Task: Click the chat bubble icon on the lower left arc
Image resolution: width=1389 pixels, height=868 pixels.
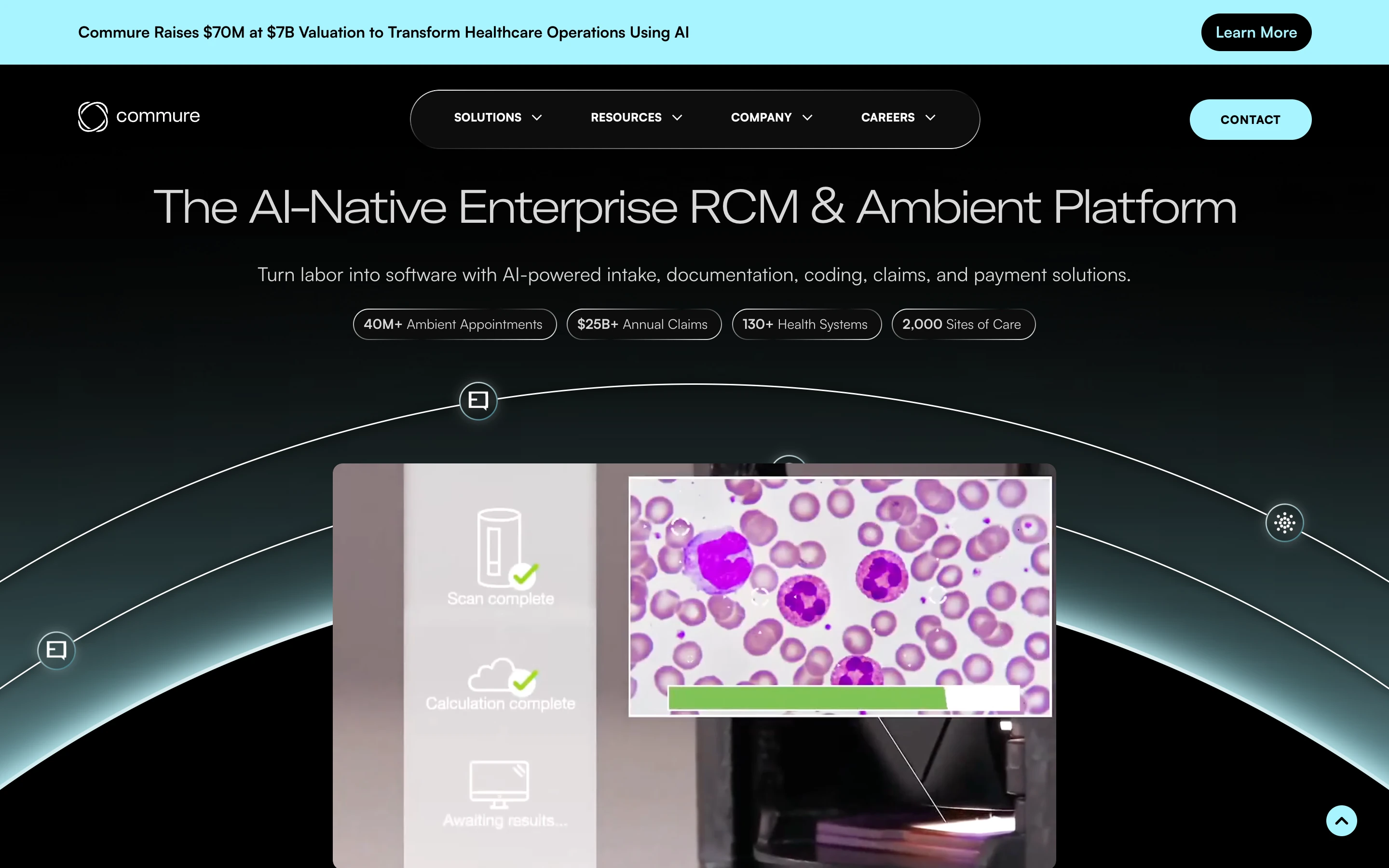Action: point(56,651)
